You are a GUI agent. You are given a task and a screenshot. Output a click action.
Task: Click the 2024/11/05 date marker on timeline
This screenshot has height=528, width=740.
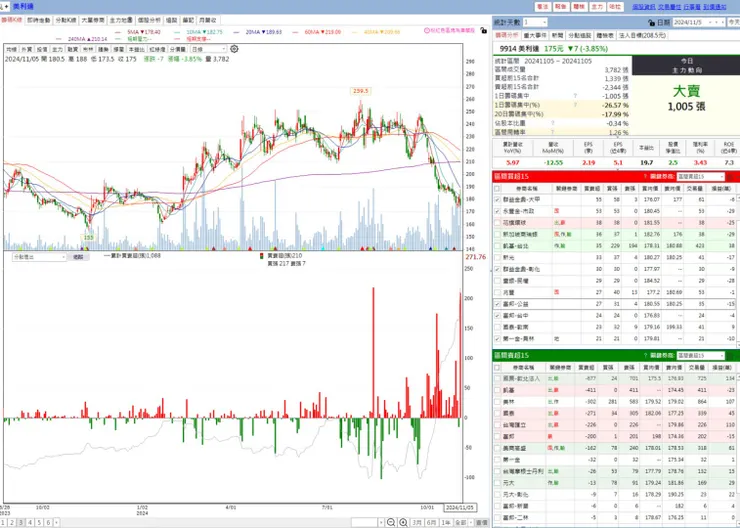pyautogui.click(x=460, y=508)
